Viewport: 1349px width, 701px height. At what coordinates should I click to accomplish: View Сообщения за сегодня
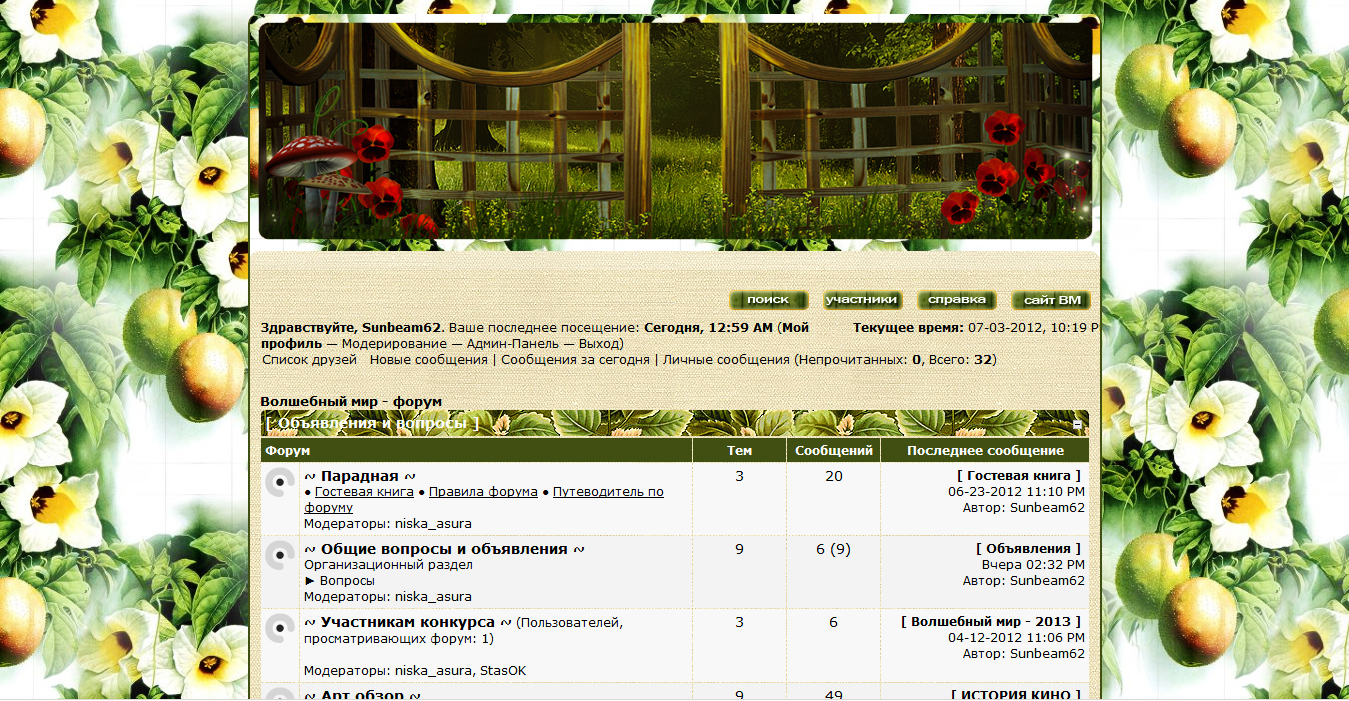(575, 359)
